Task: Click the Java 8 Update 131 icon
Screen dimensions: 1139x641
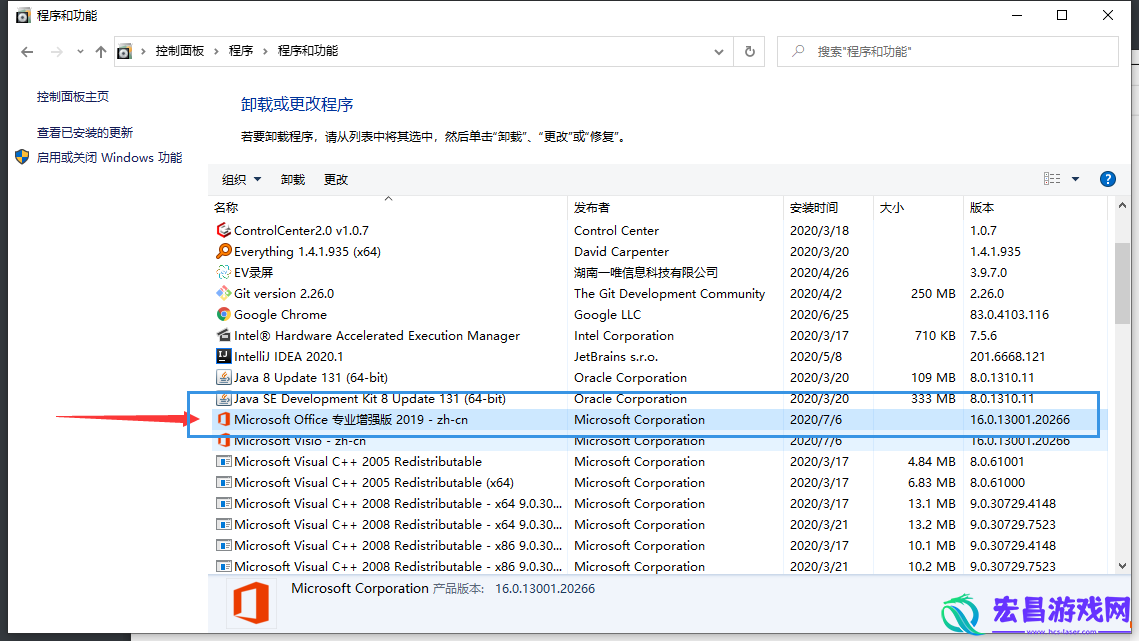Action: point(224,378)
